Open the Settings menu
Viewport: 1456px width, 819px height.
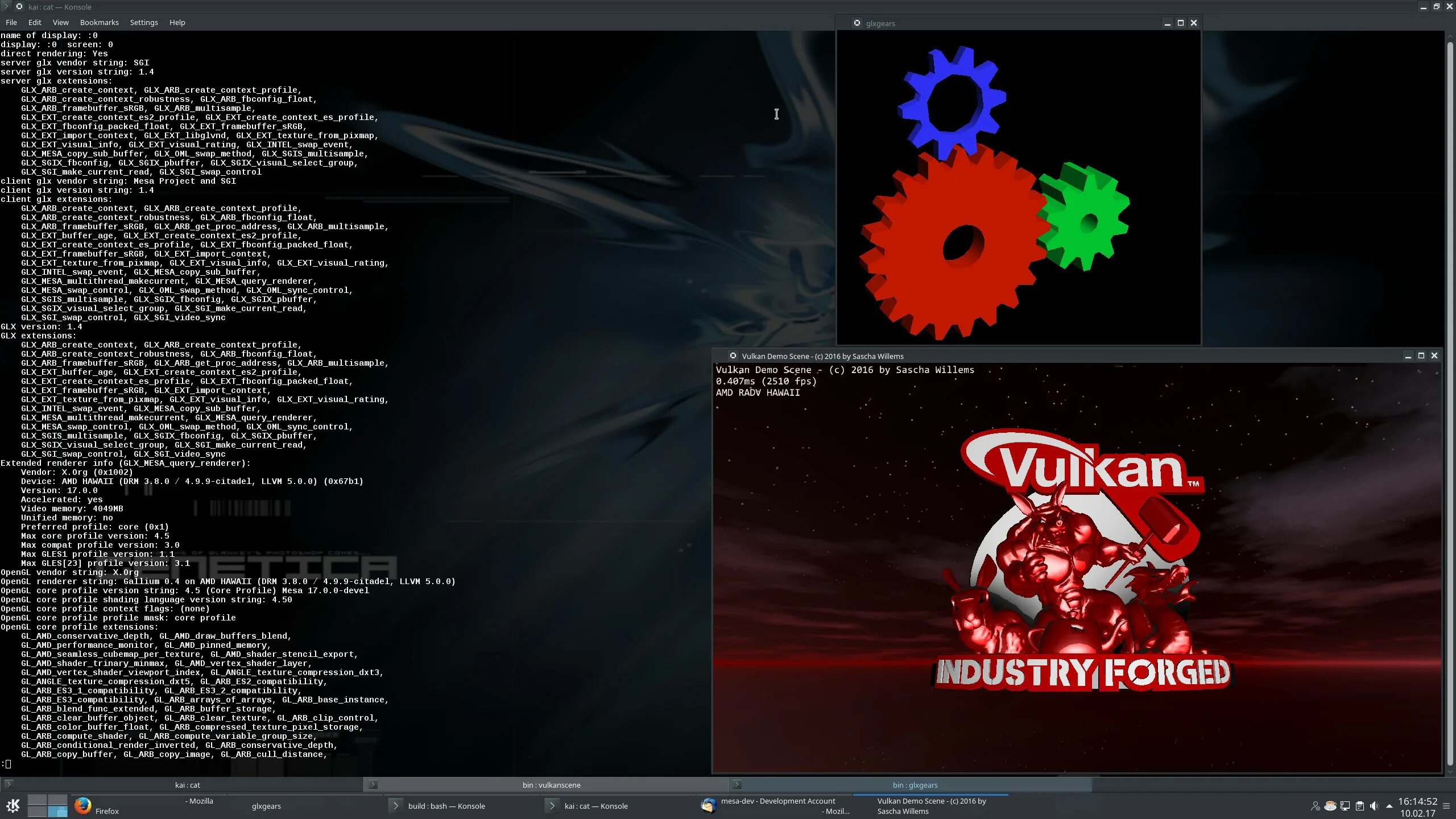[143, 22]
